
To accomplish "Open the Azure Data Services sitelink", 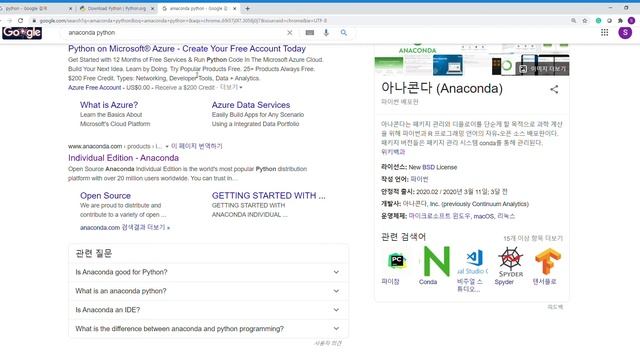I will 251,105.
